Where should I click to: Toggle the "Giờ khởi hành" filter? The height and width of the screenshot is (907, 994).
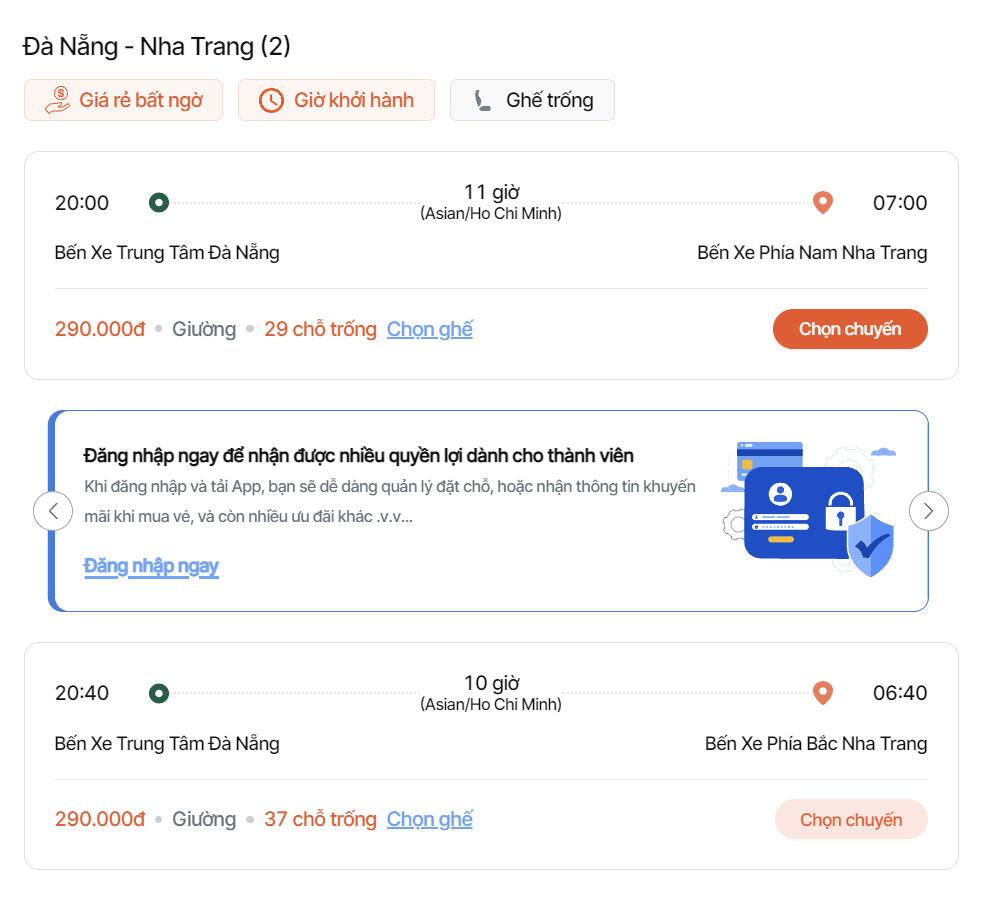336,100
